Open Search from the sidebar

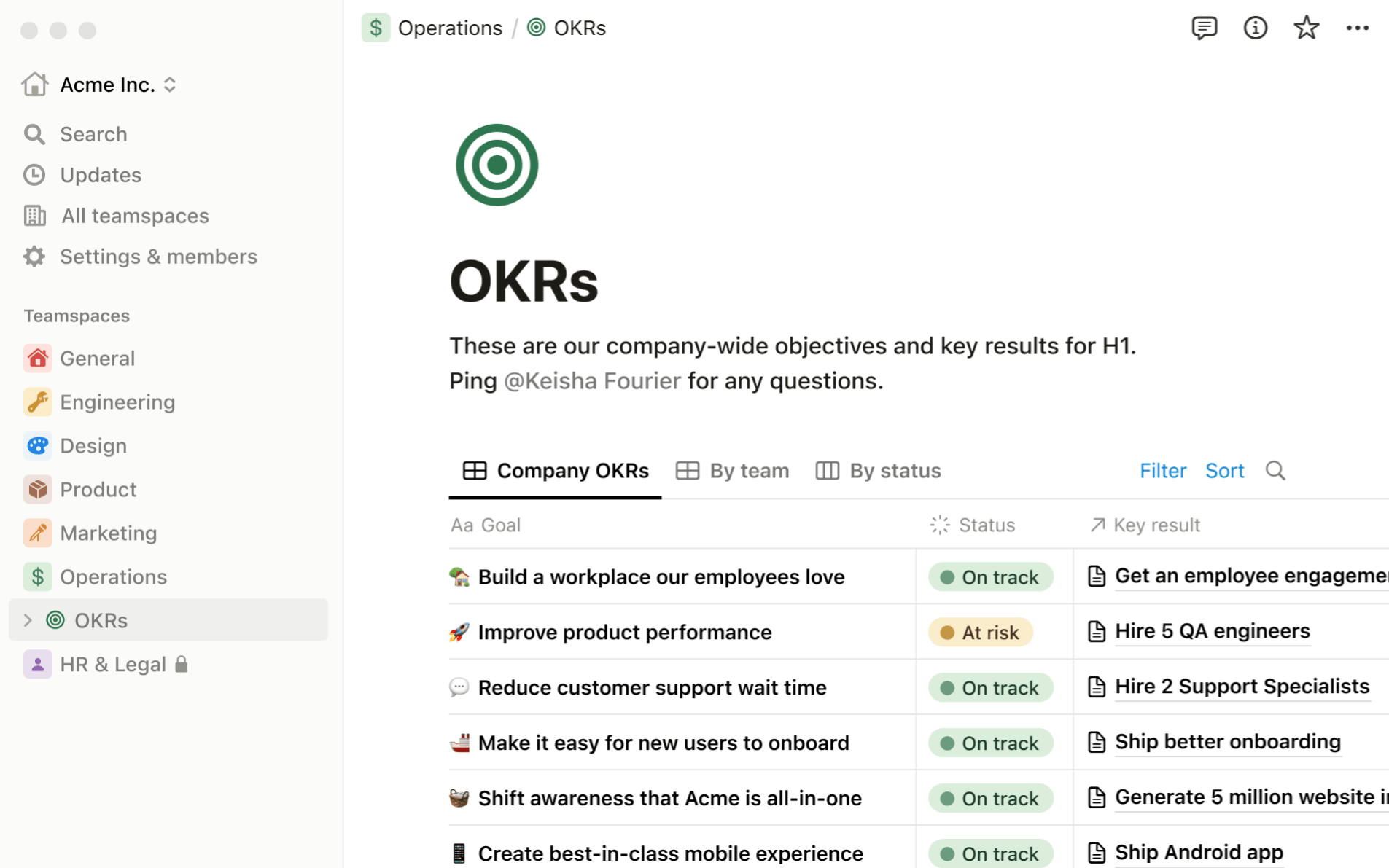click(x=93, y=133)
